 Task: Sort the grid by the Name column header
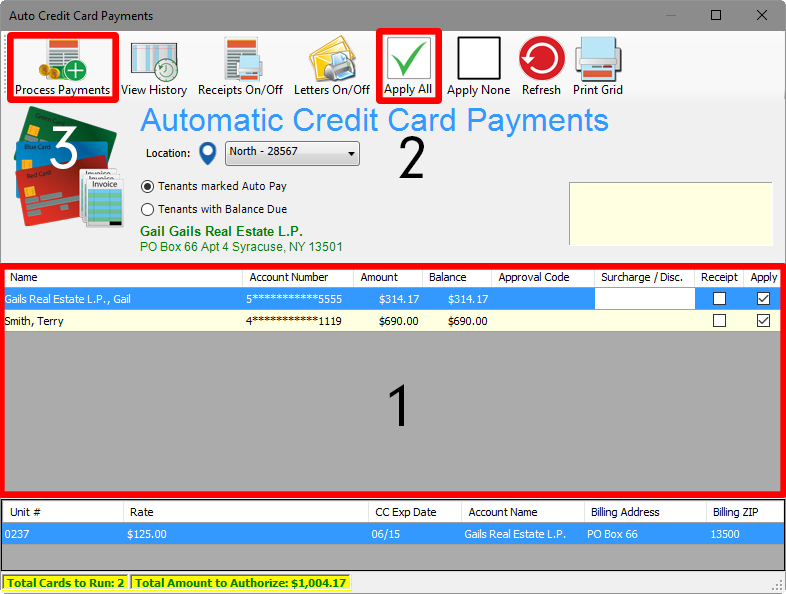click(122, 277)
